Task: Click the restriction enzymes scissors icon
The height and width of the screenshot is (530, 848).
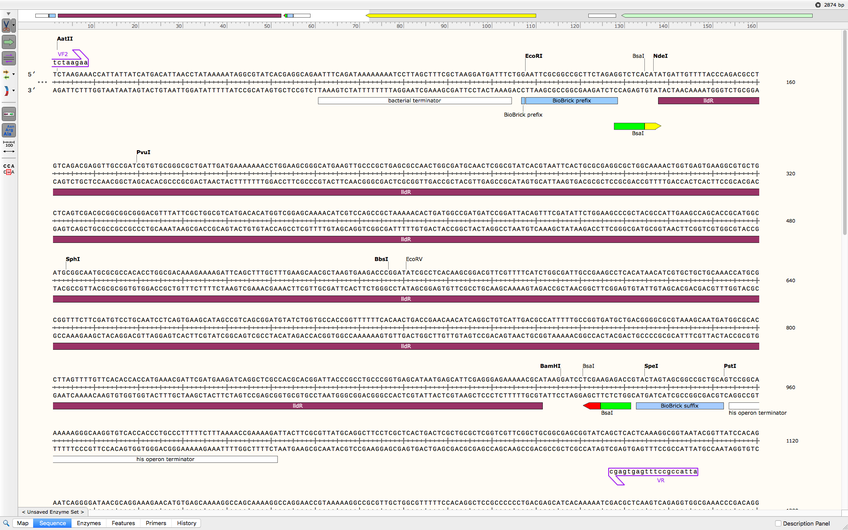Action: pyautogui.click(x=9, y=23)
